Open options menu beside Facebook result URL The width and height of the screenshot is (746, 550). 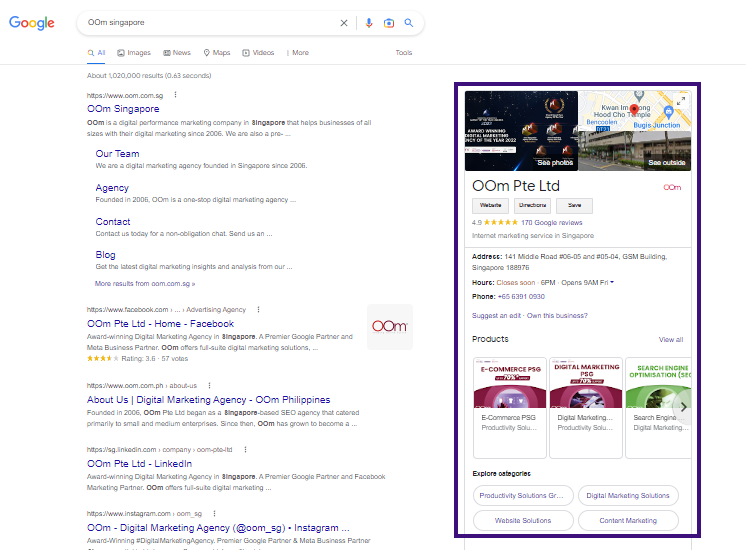pos(258,309)
